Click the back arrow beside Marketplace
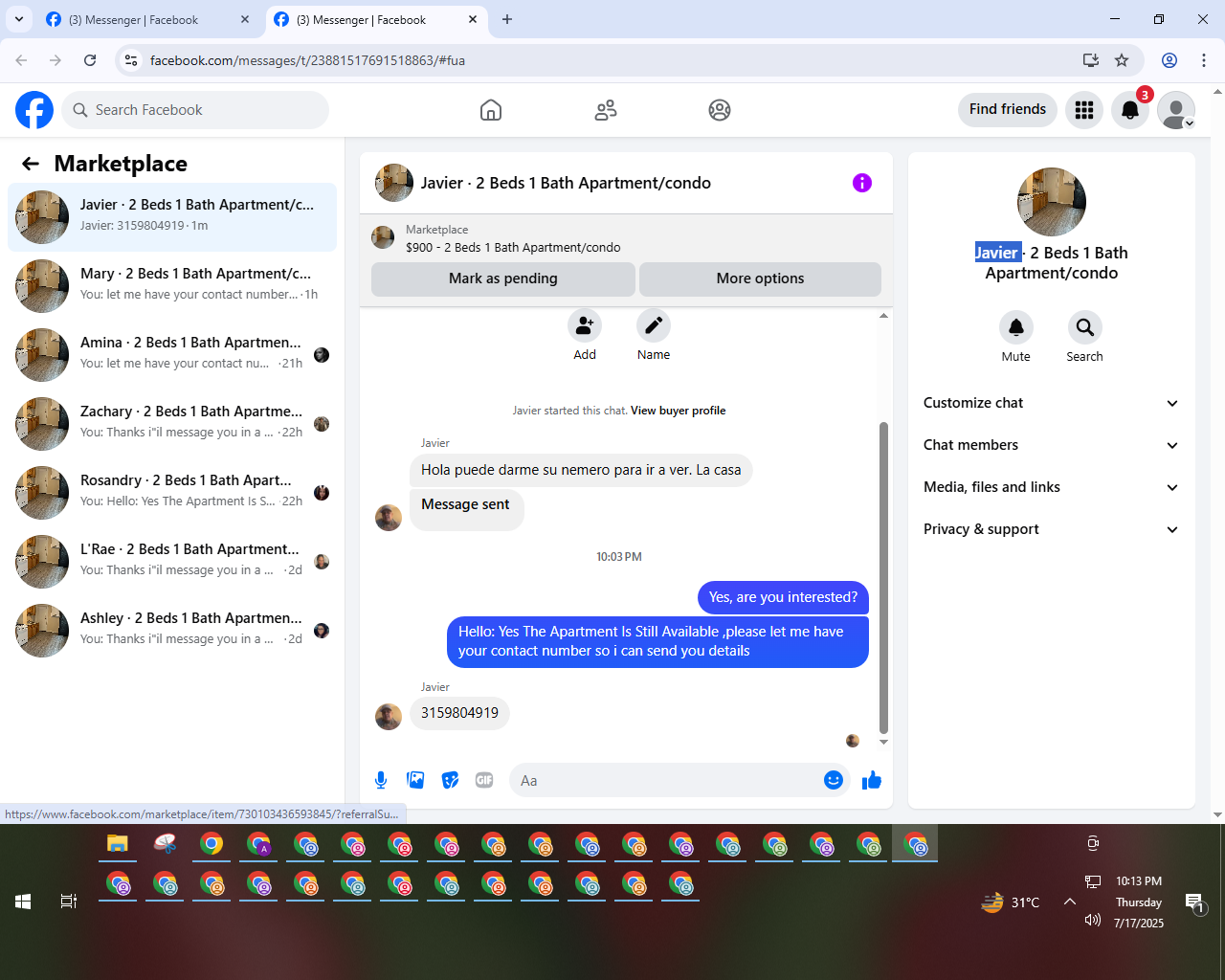1225x980 pixels. [x=31, y=164]
